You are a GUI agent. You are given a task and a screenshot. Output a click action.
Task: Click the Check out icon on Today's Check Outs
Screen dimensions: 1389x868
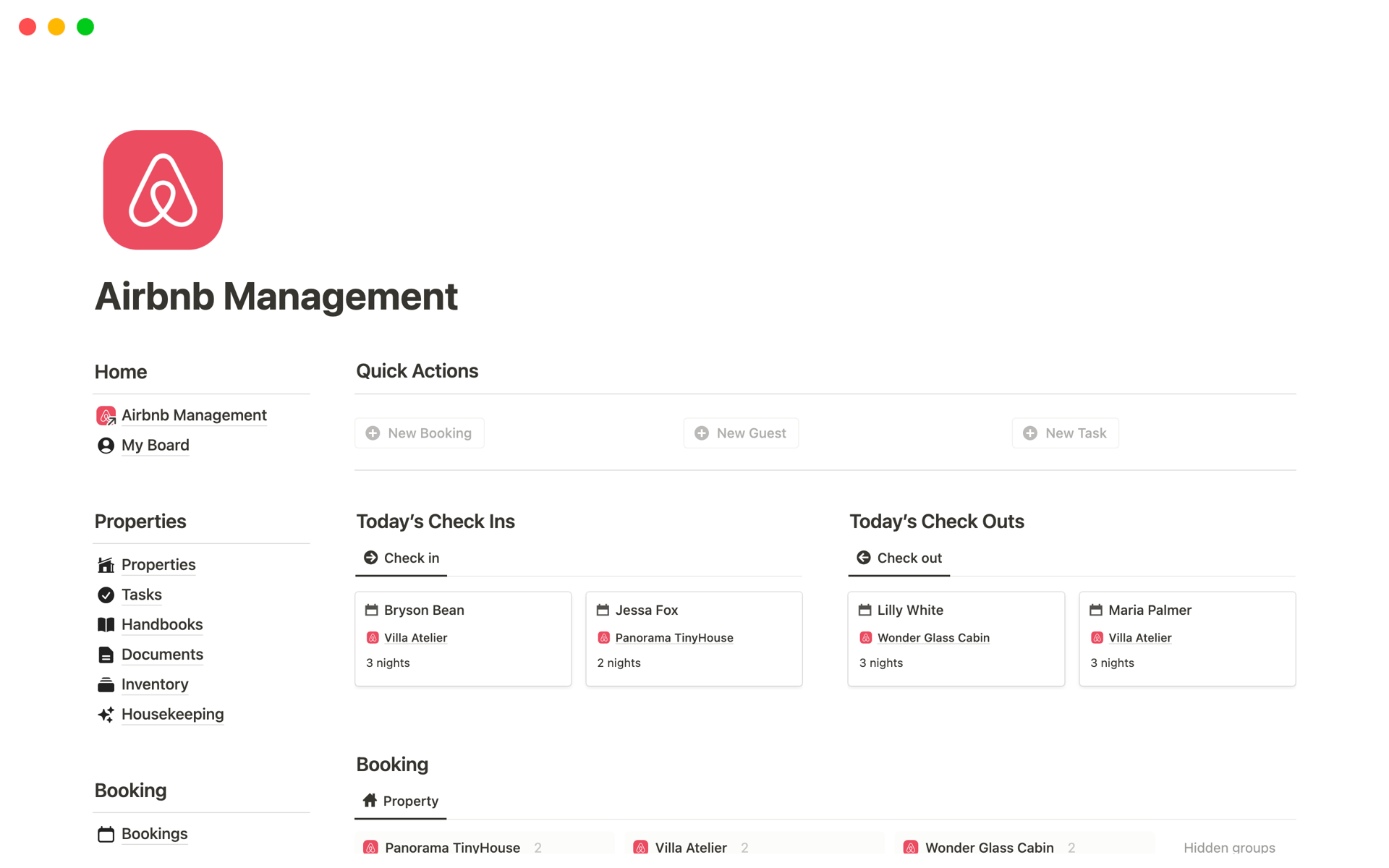(862, 557)
